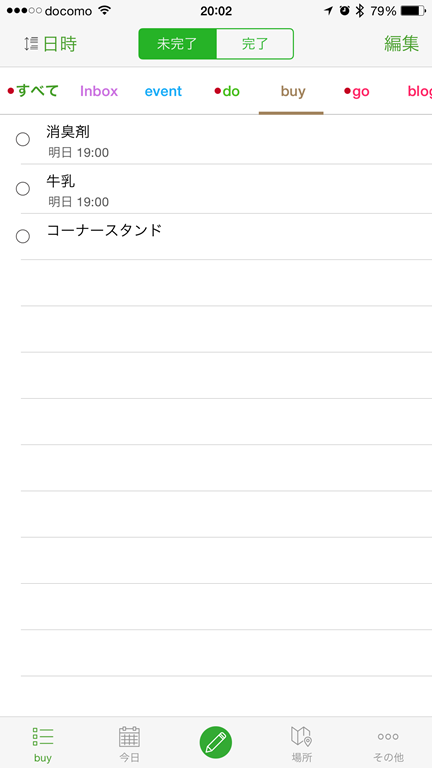Tap the 編集 edit button
432x768 pixels.
(x=402, y=44)
